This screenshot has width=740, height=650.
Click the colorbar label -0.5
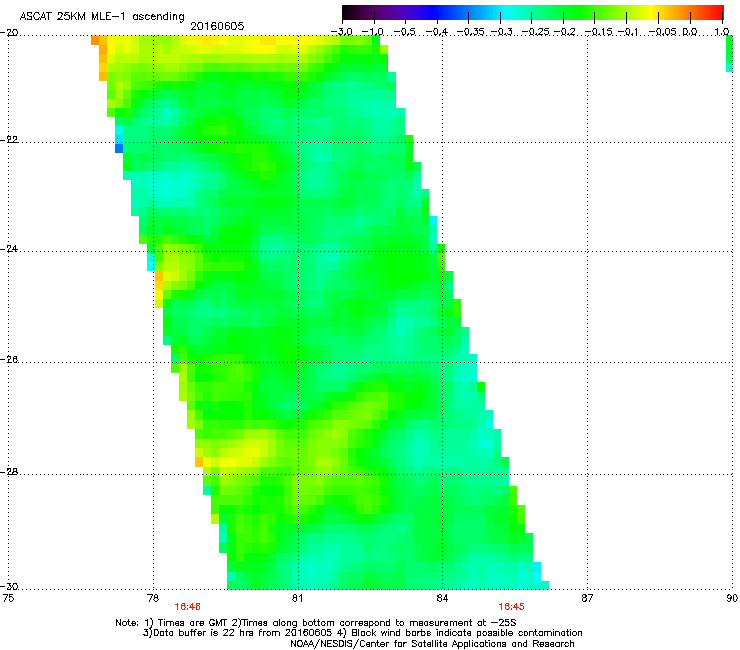point(405,32)
